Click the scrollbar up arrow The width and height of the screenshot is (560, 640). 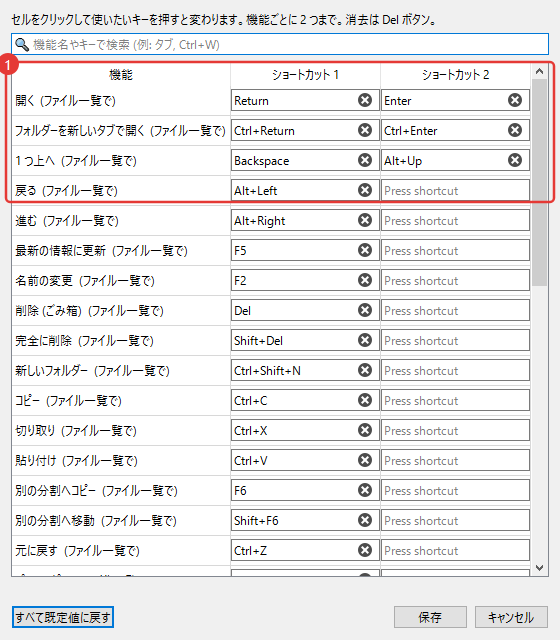click(540, 72)
